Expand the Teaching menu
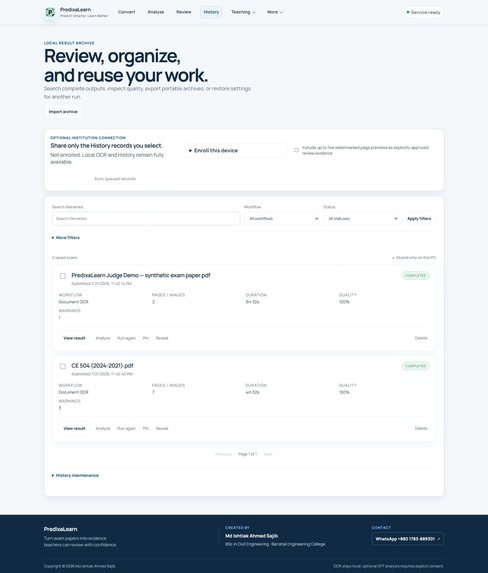Image resolution: width=488 pixels, height=573 pixels. pyautogui.click(x=243, y=12)
